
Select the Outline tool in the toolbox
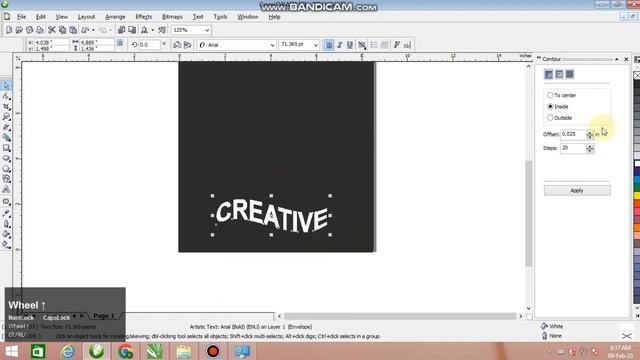(6, 224)
